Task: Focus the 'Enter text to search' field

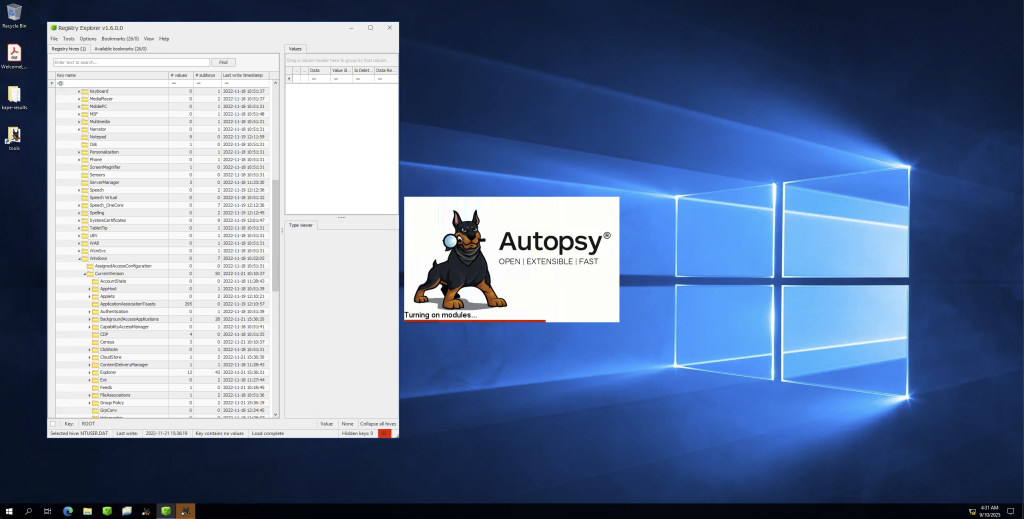Action: click(131, 63)
